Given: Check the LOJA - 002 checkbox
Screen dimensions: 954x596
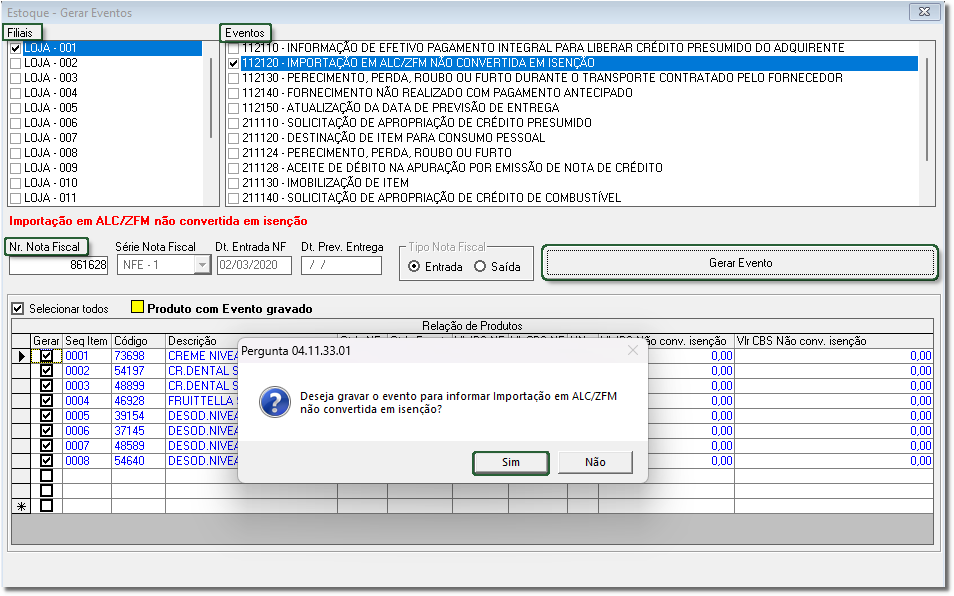Looking at the screenshot, I should [x=16, y=63].
